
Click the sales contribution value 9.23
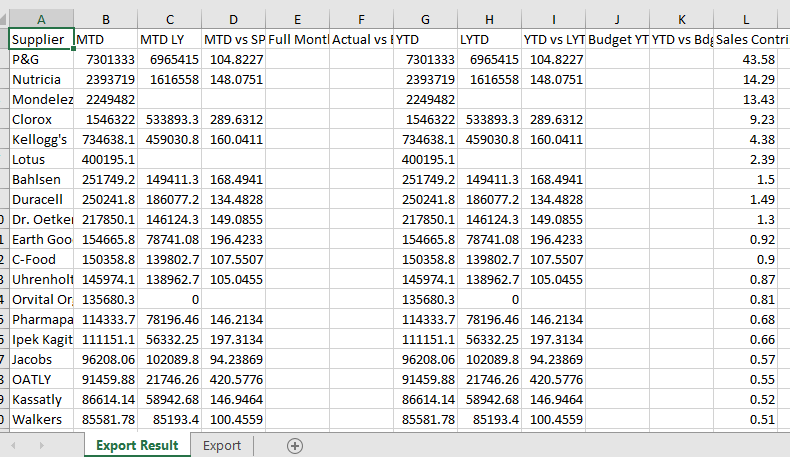tap(746, 119)
